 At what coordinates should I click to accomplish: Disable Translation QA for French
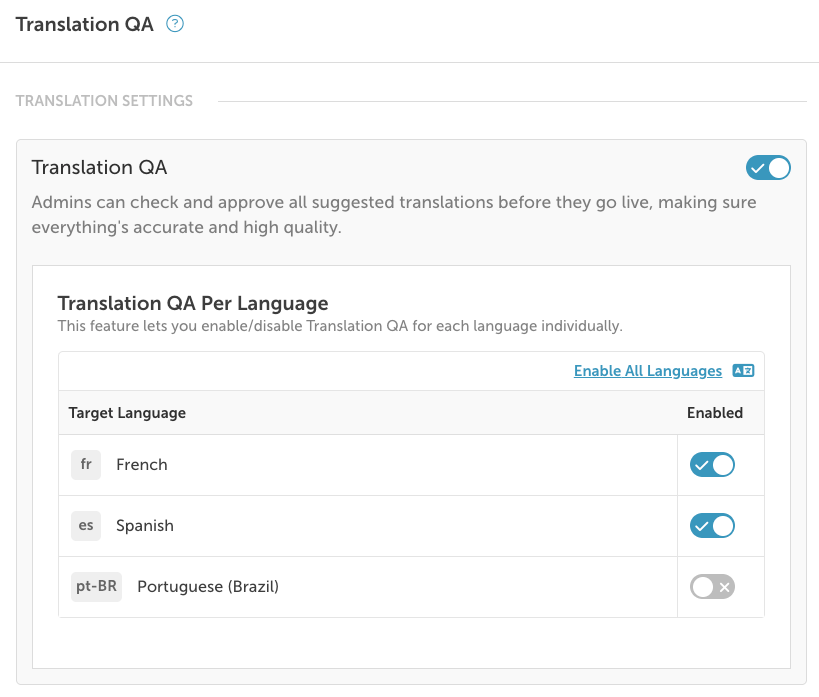pyautogui.click(x=712, y=465)
